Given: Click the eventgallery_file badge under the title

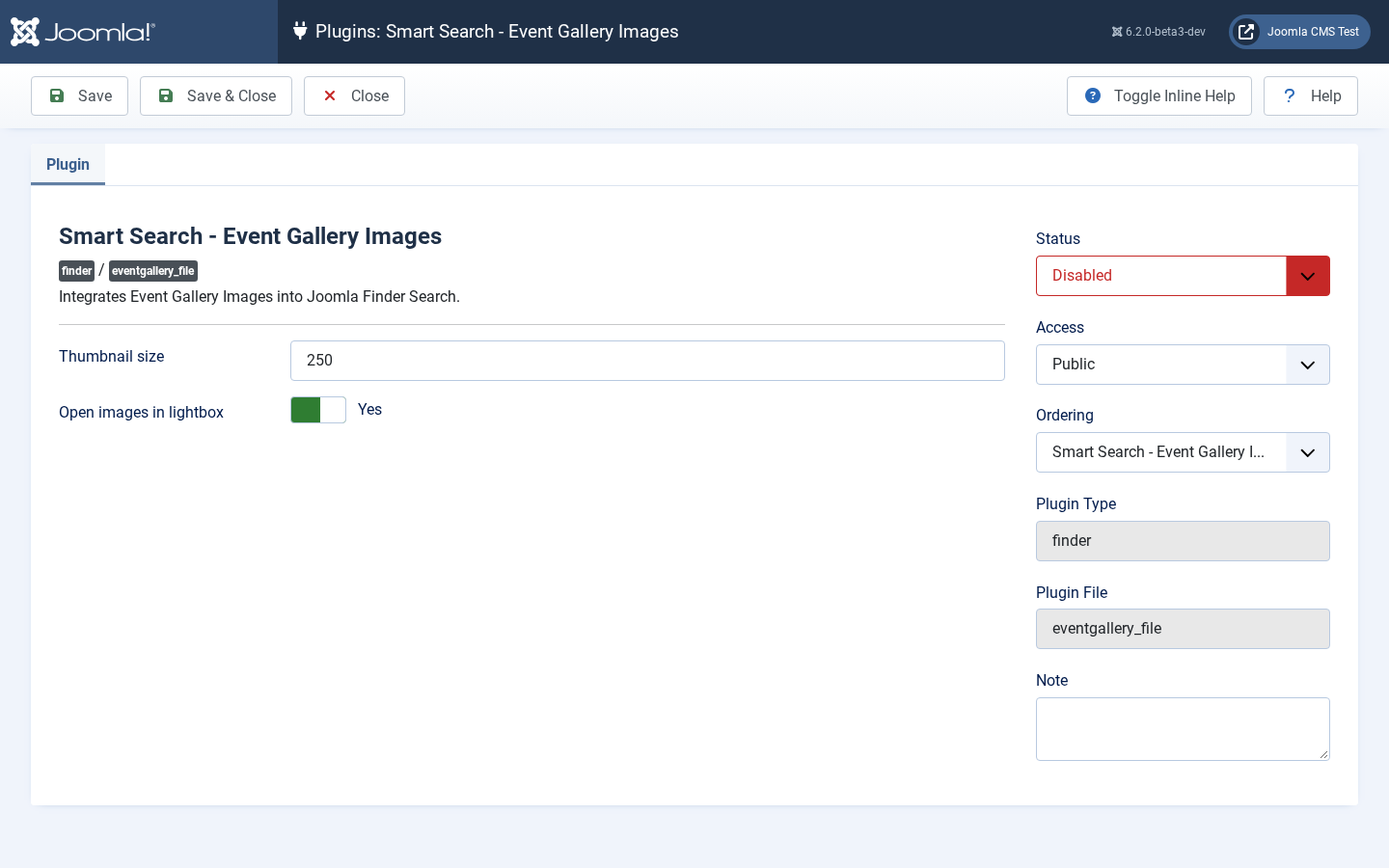Looking at the screenshot, I should click(153, 271).
